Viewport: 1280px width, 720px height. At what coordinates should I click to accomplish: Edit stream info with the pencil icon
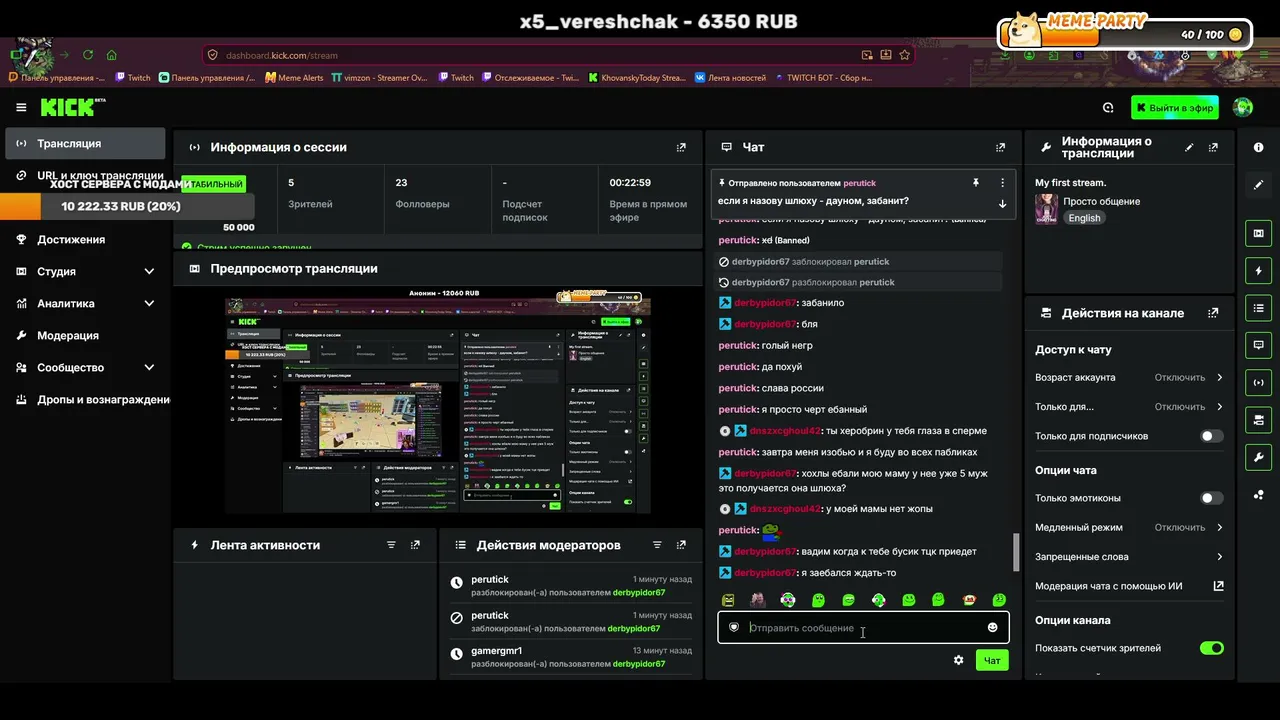1189,147
